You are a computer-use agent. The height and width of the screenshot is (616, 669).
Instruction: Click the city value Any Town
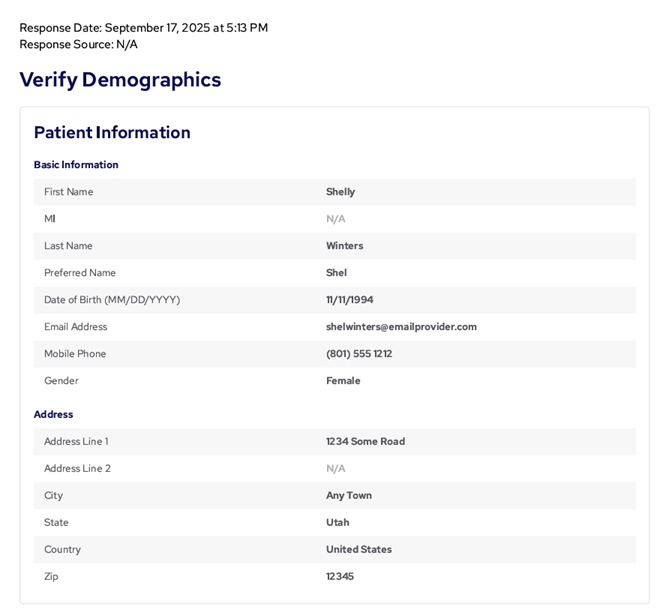click(349, 496)
